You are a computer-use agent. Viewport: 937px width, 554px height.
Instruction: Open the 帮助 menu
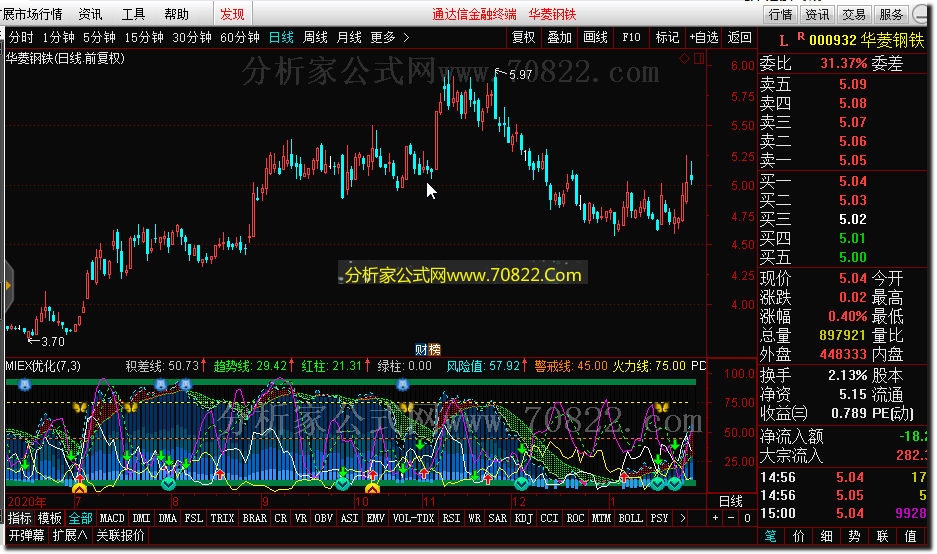pos(176,14)
